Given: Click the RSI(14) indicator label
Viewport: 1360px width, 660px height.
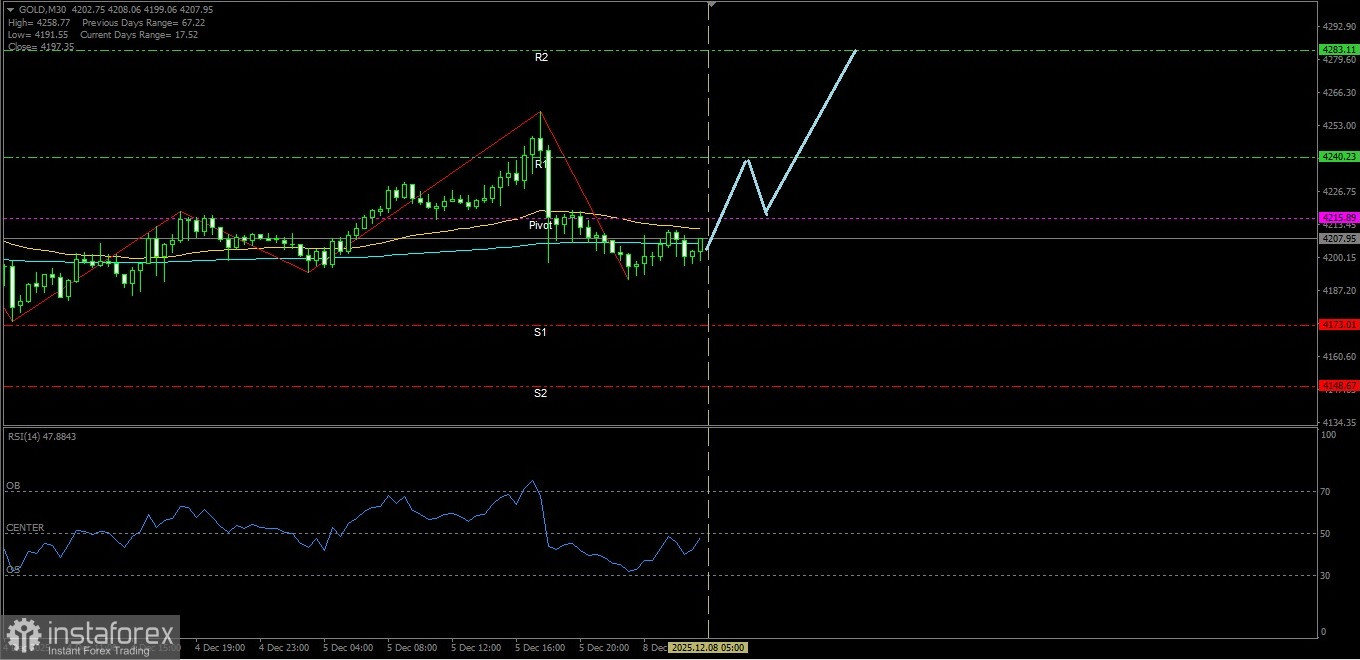Looking at the screenshot, I should point(41,436).
